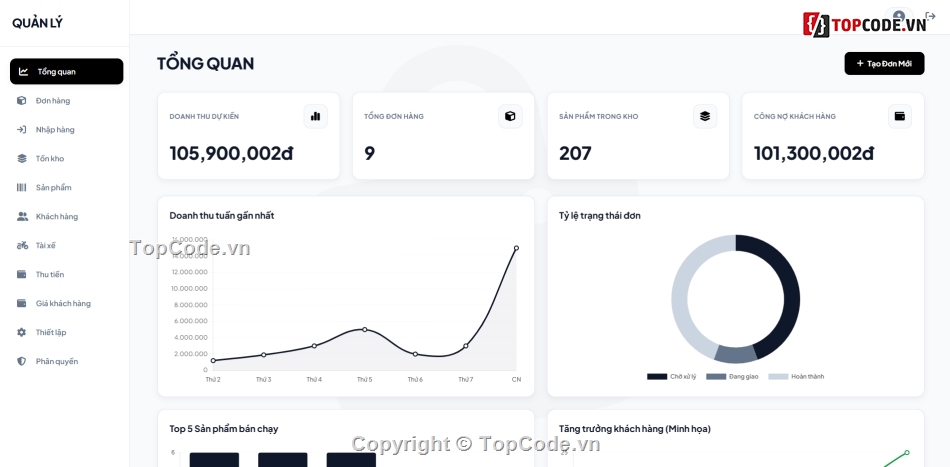Open Thiết lập settings page
The width and height of the screenshot is (950, 467).
coord(67,333)
